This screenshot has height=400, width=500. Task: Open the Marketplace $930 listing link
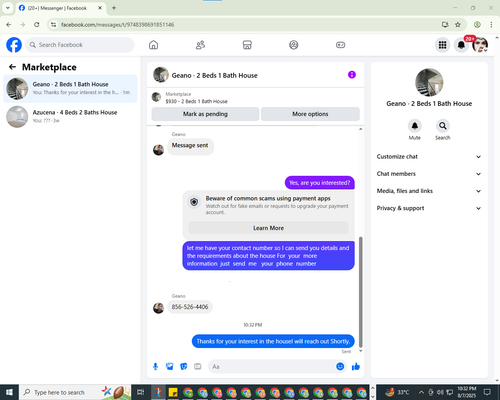(196, 101)
